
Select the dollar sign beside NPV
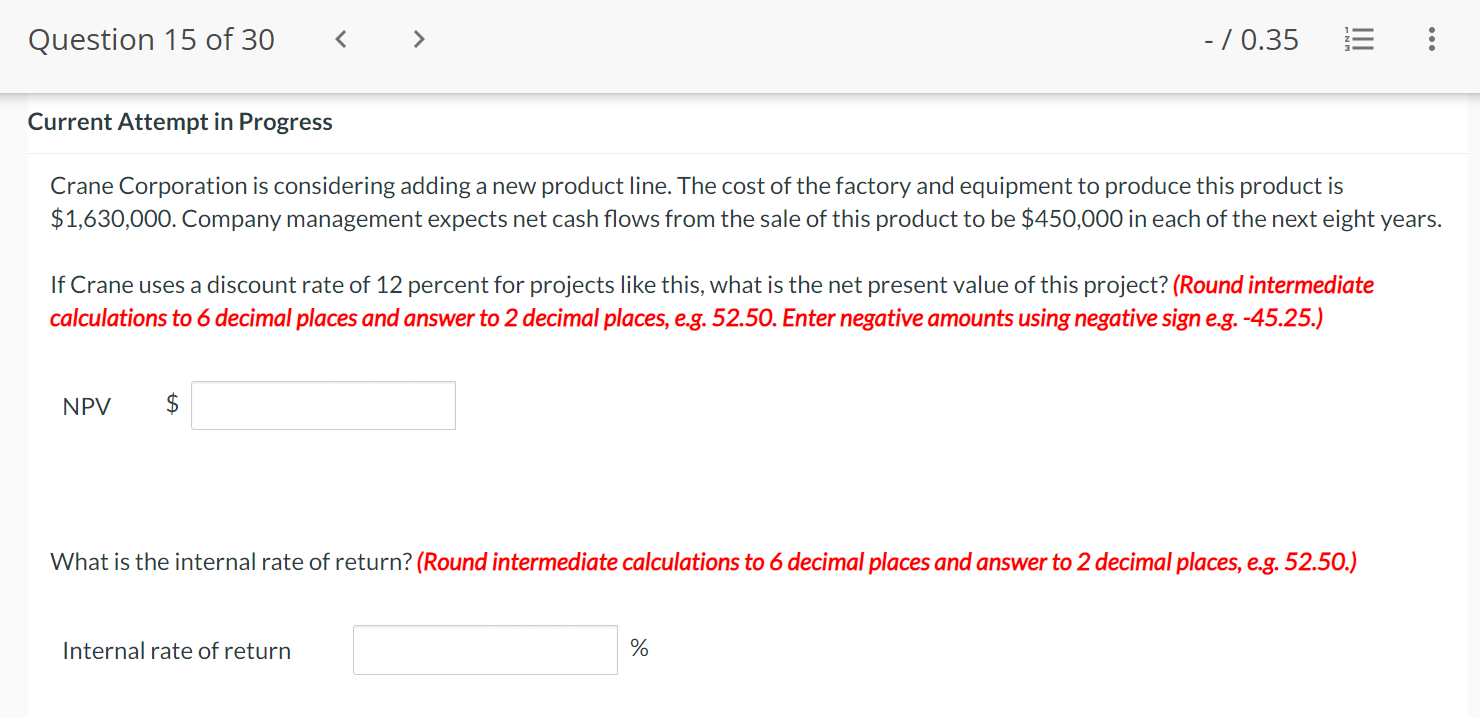click(x=171, y=405)
